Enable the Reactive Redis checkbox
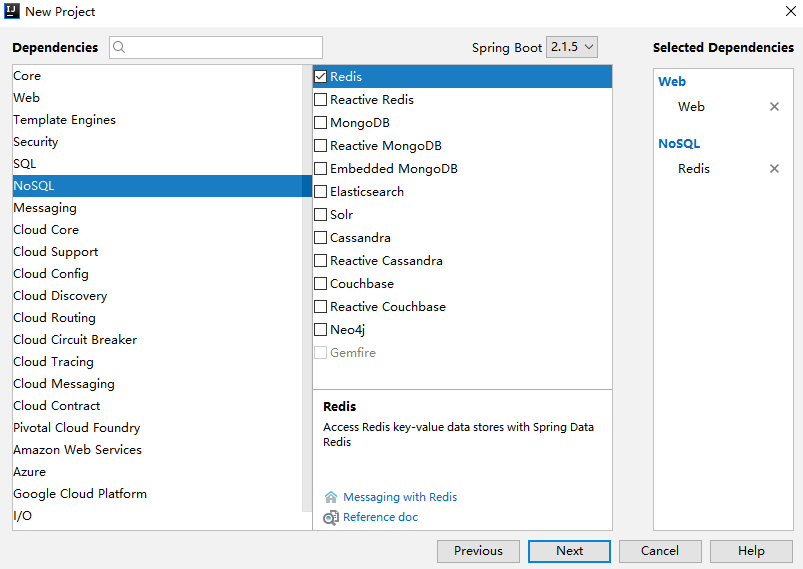The width and height of the screenshot is (803, 569). [x=321, y=100]
